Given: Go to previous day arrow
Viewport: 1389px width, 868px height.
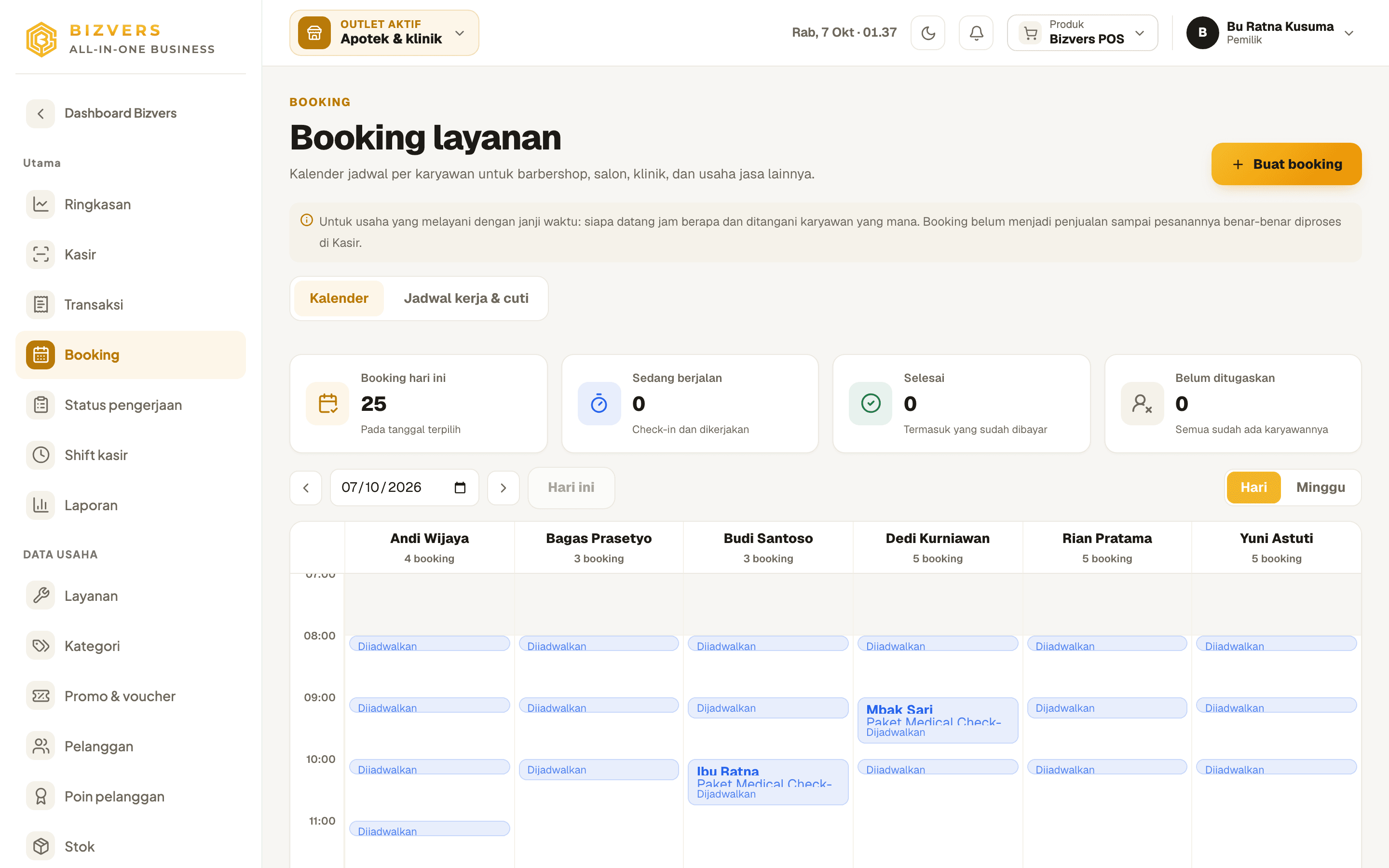Looking at the screenshot, I should [x=306, y=488].
